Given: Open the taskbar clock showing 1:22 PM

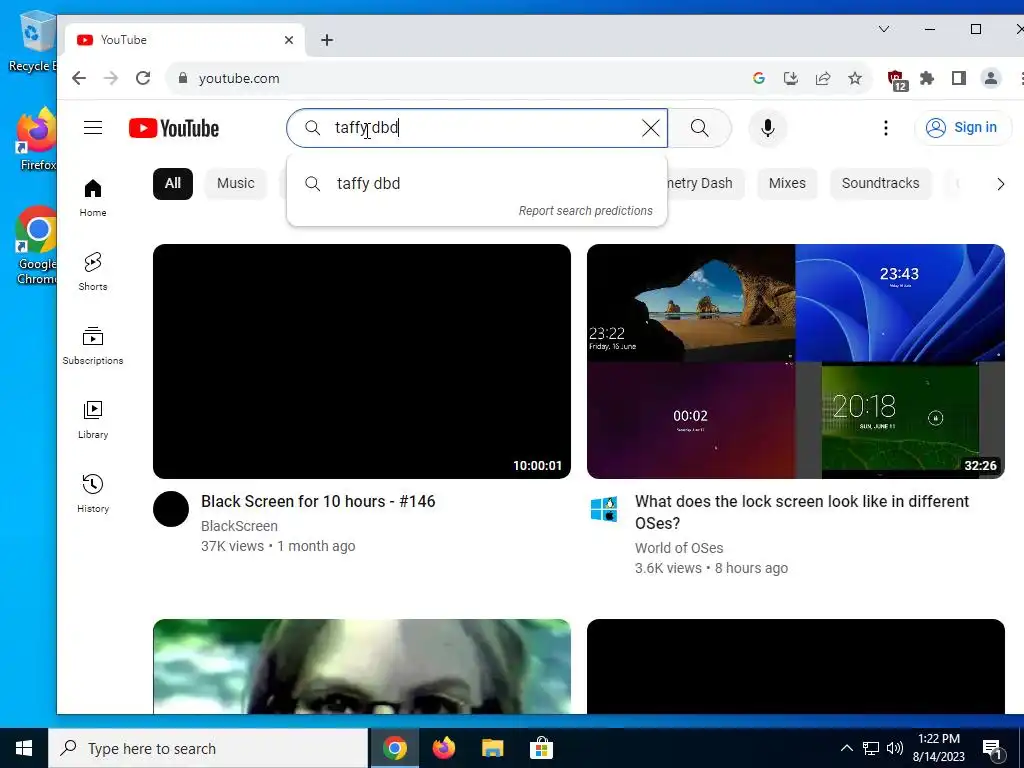Looking at the screenshot, I should 938,748.
